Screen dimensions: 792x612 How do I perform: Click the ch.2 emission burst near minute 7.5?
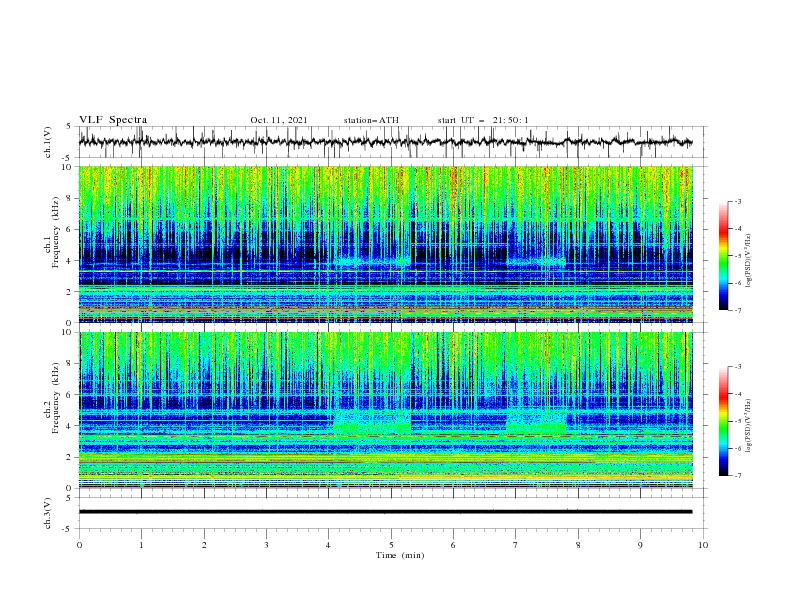(536, 423)
